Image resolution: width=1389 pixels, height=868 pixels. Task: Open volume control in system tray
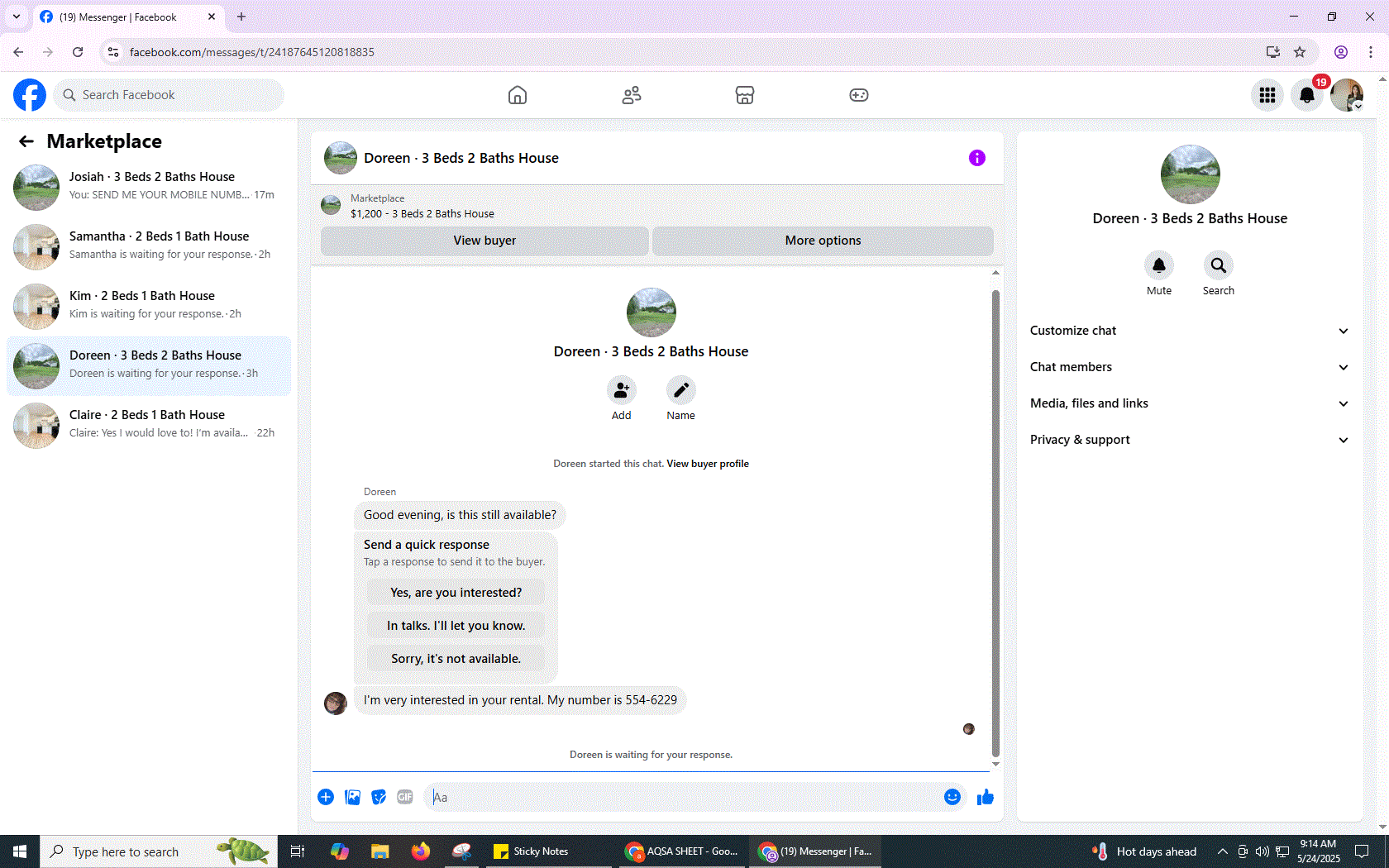(1262, 851)
